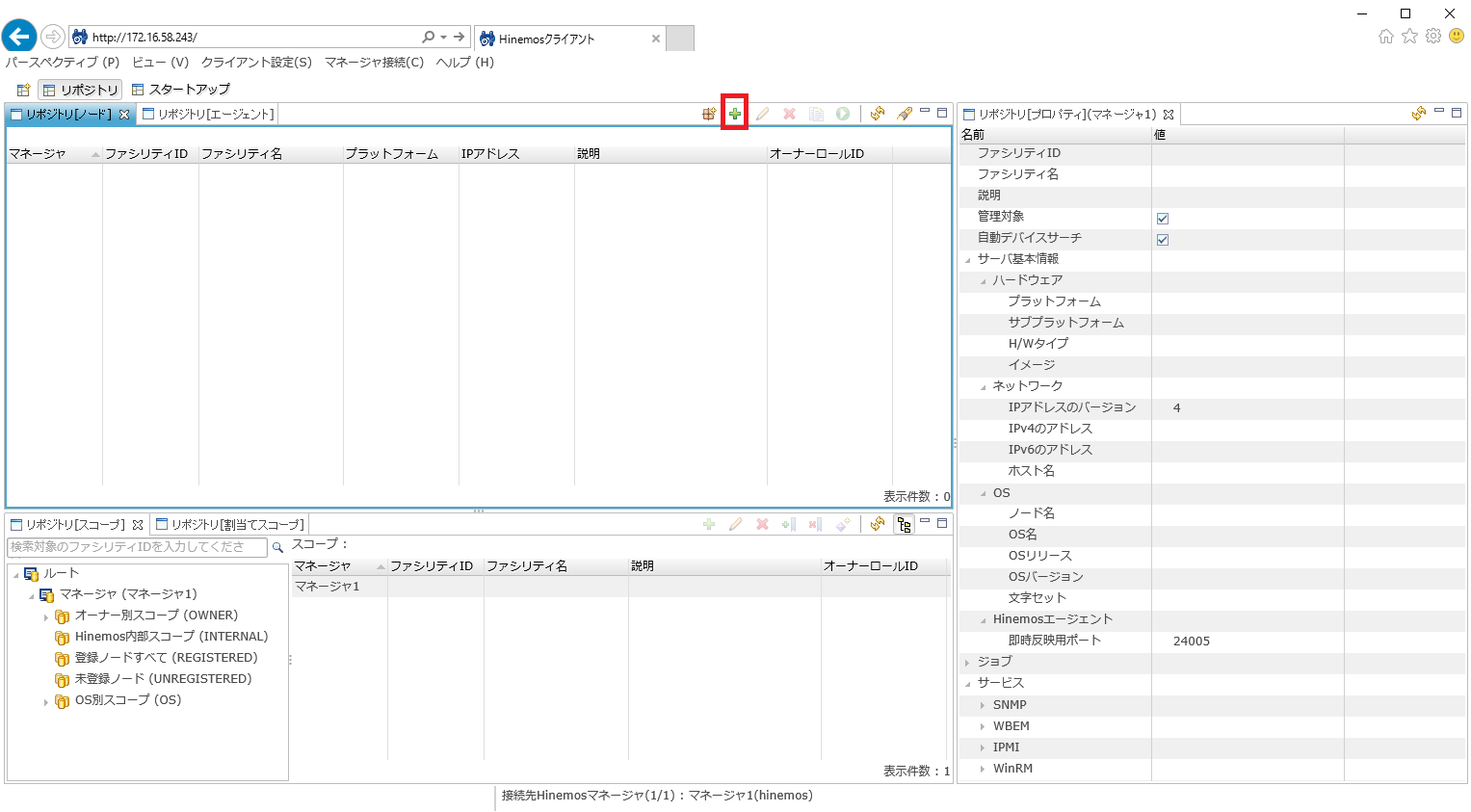Select 登録ノードすべて (REGISTERED) in tree
The width and height of the screenshot is (1471, 812).
[166, 658]
